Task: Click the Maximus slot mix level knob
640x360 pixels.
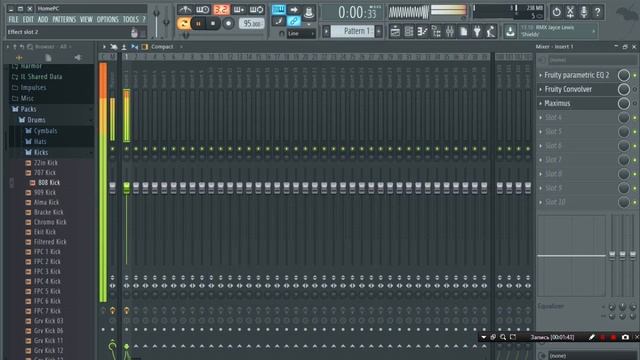Action: (x=623, y=103)
